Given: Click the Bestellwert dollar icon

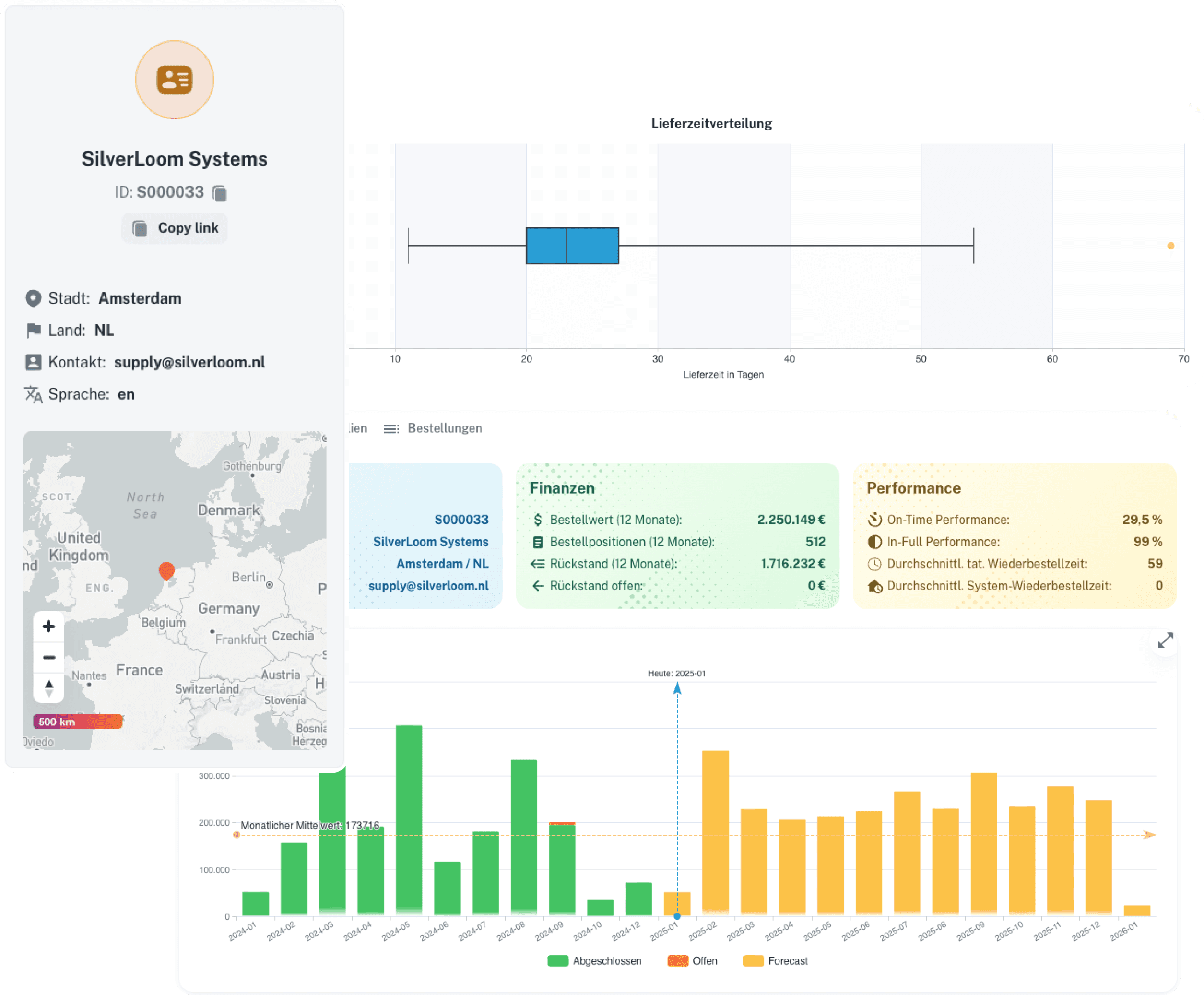Looking at the screenshot, I should click(x=538, y=519).
